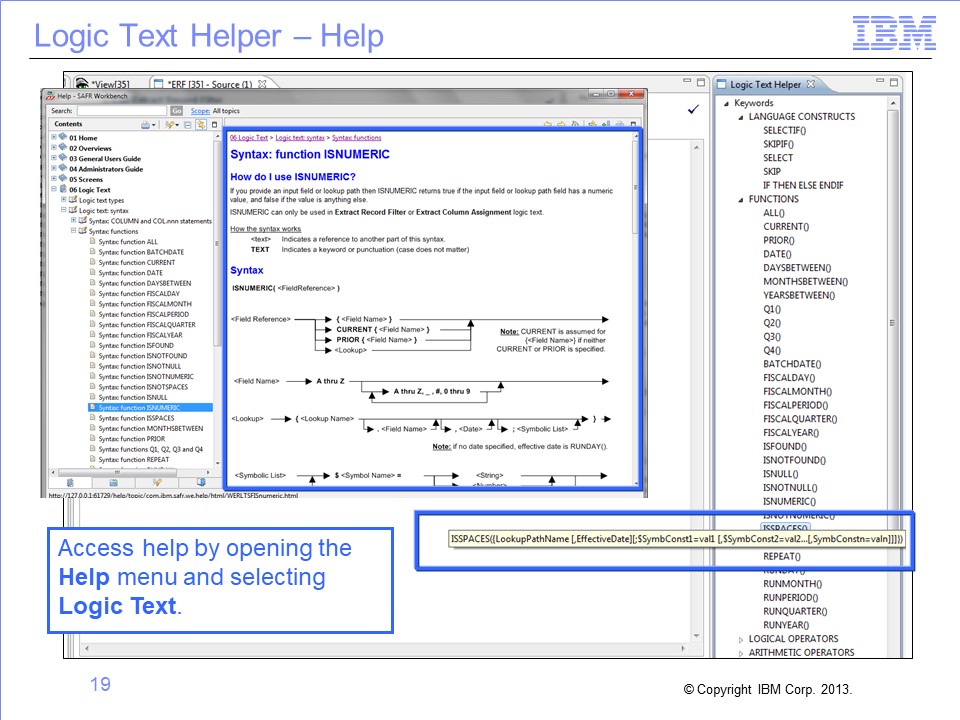Select BATCHDATE() in helper list
960x720 pixels.
tap(792, 364)
